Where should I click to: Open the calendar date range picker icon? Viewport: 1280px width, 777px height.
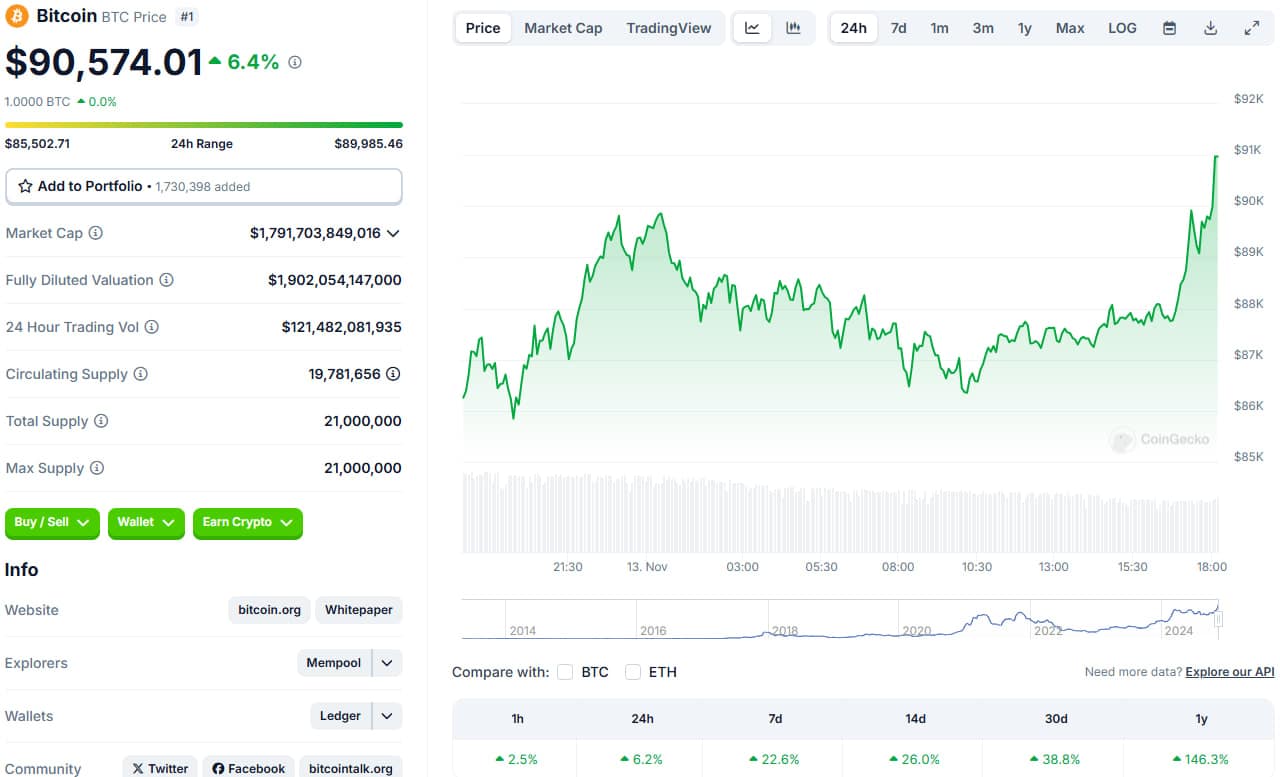1169,28
